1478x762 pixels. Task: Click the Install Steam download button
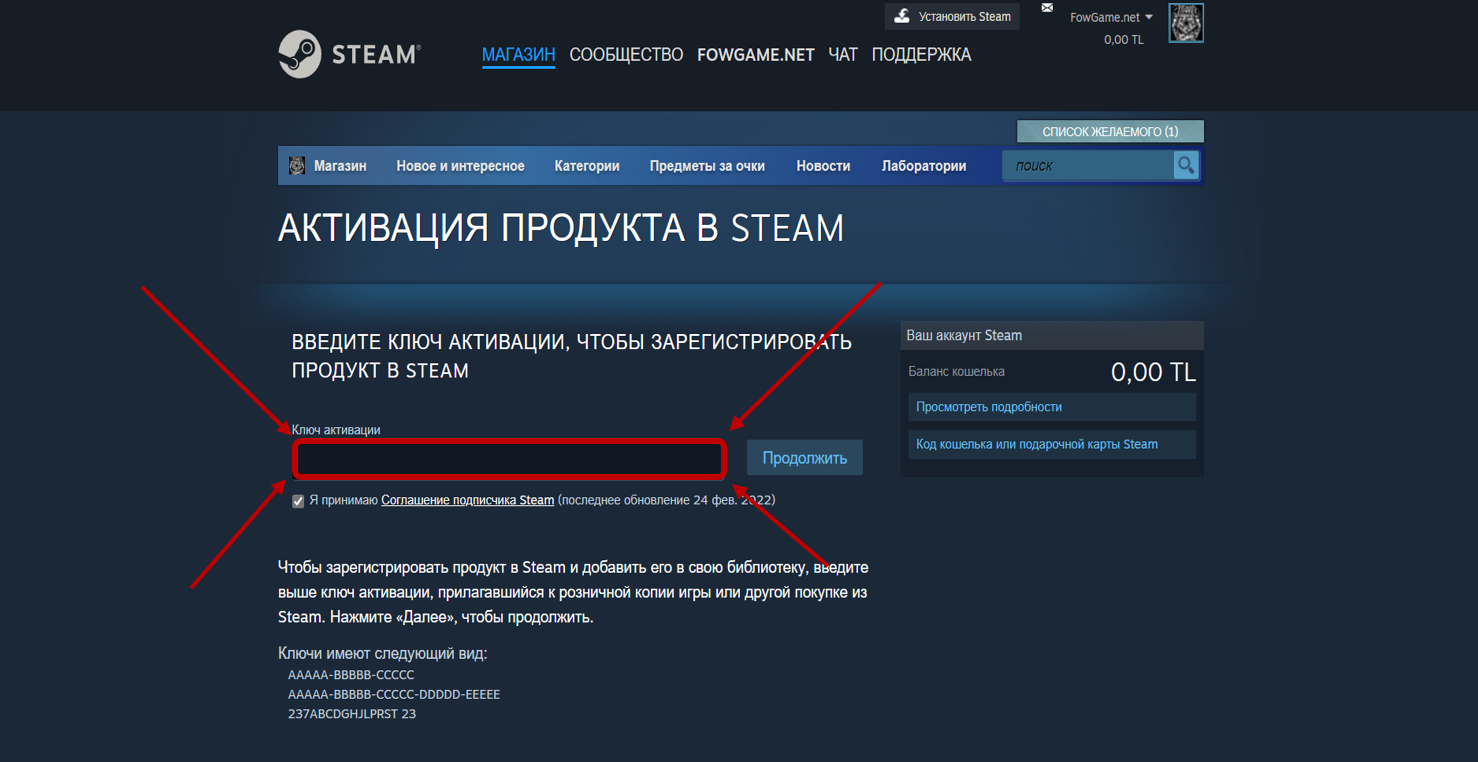952,16
